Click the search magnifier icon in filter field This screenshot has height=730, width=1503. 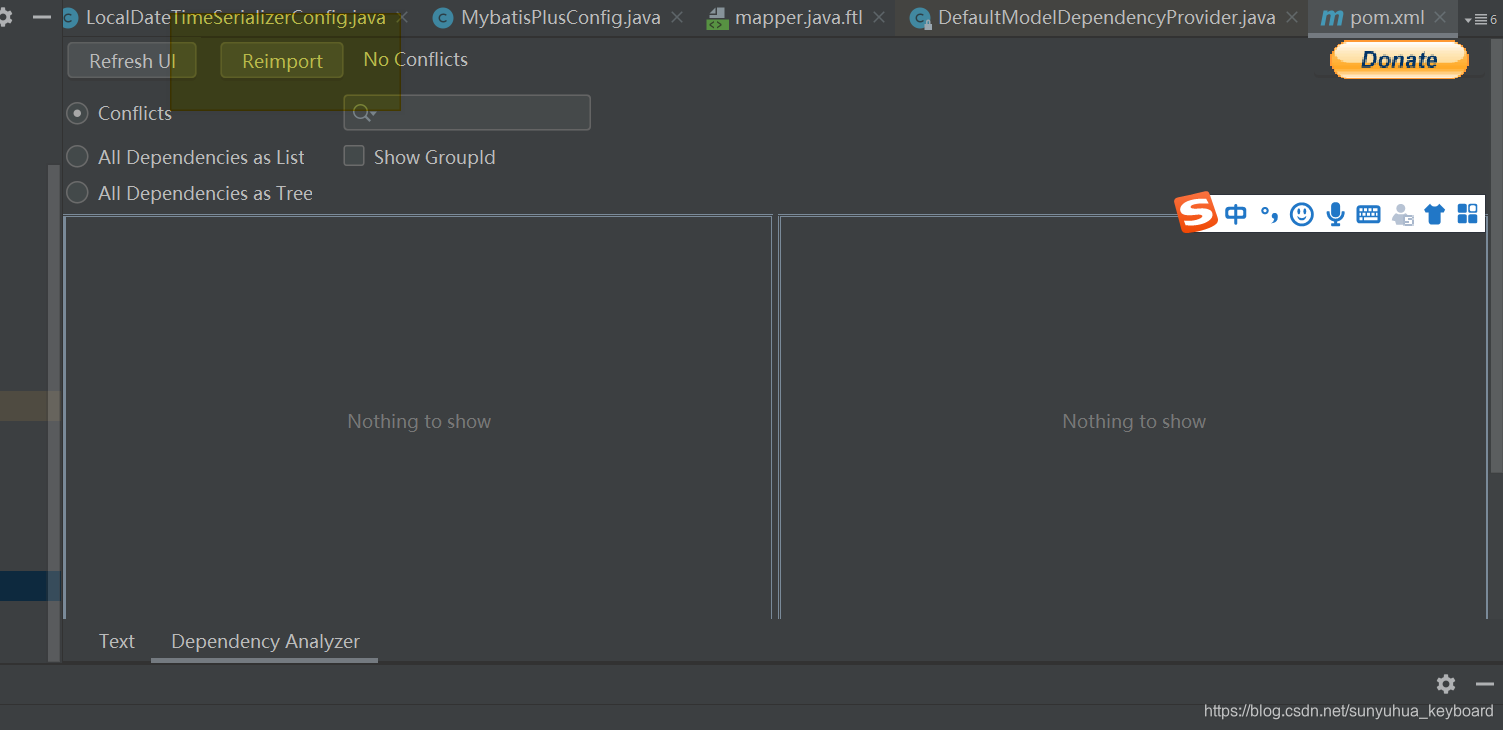tap(362, 113)
